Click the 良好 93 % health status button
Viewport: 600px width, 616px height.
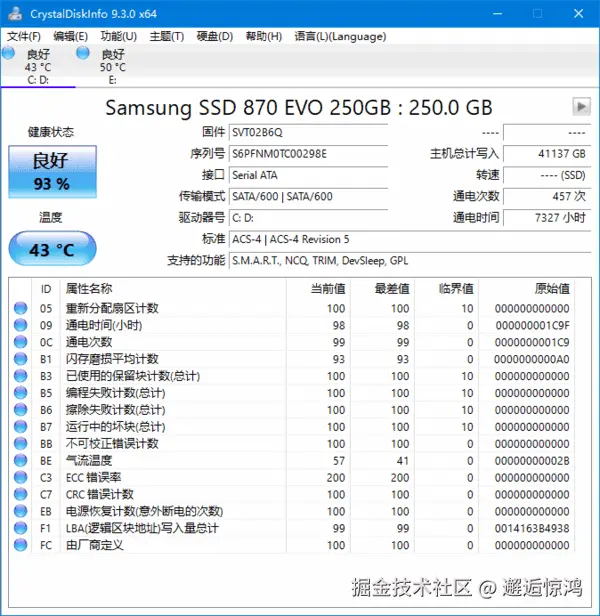point(52,172)
